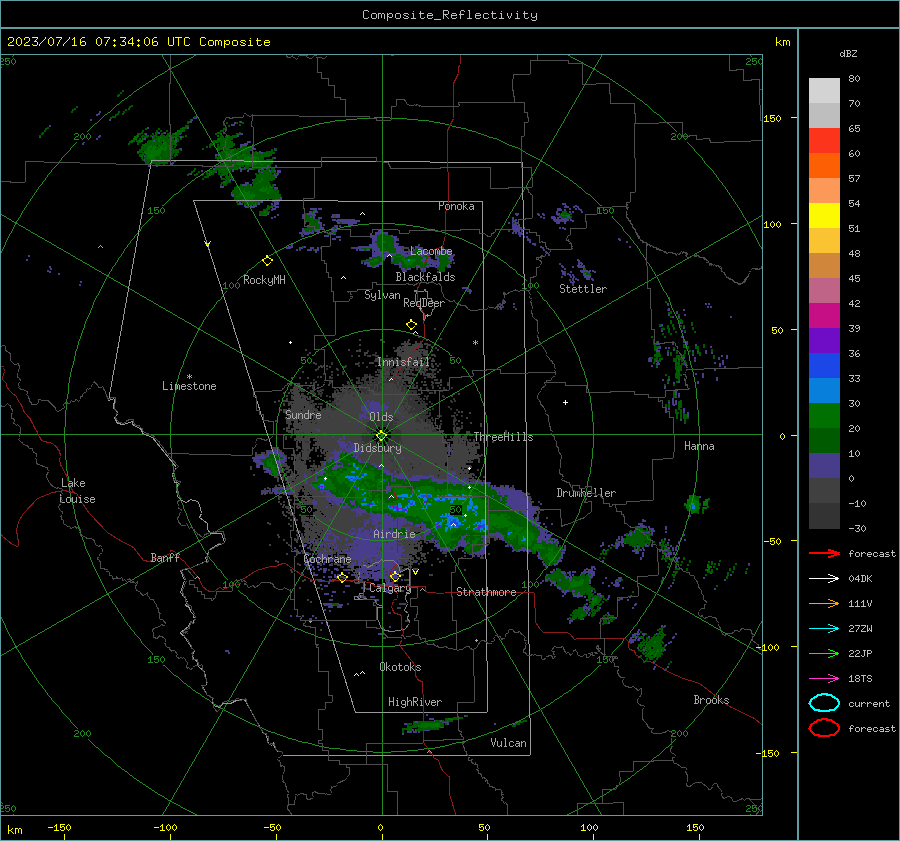900x841 pixels.
Task: Click the Okotoks town label
Action: pyautogui.click(x=400, y=667)
